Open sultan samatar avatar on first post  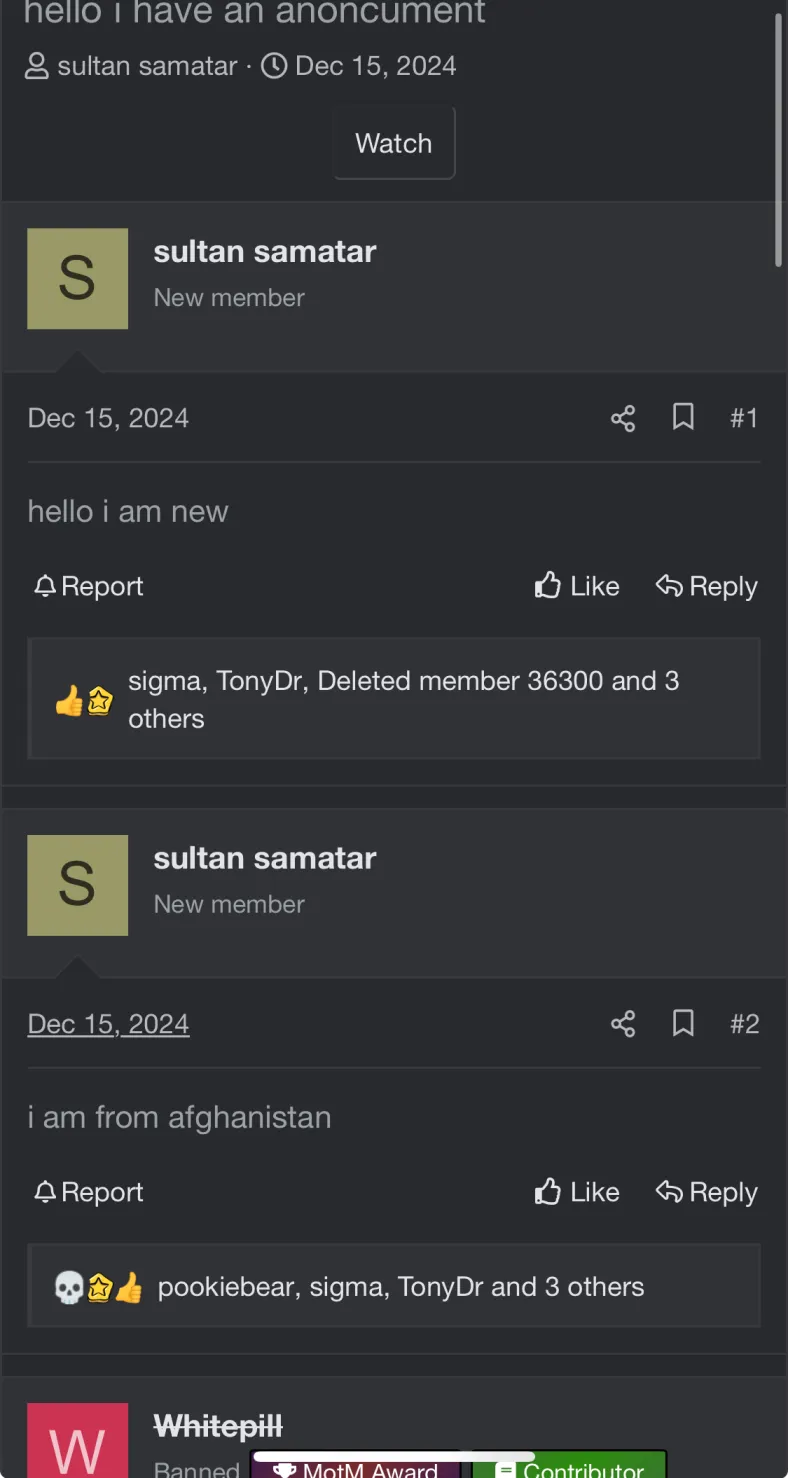77,278
